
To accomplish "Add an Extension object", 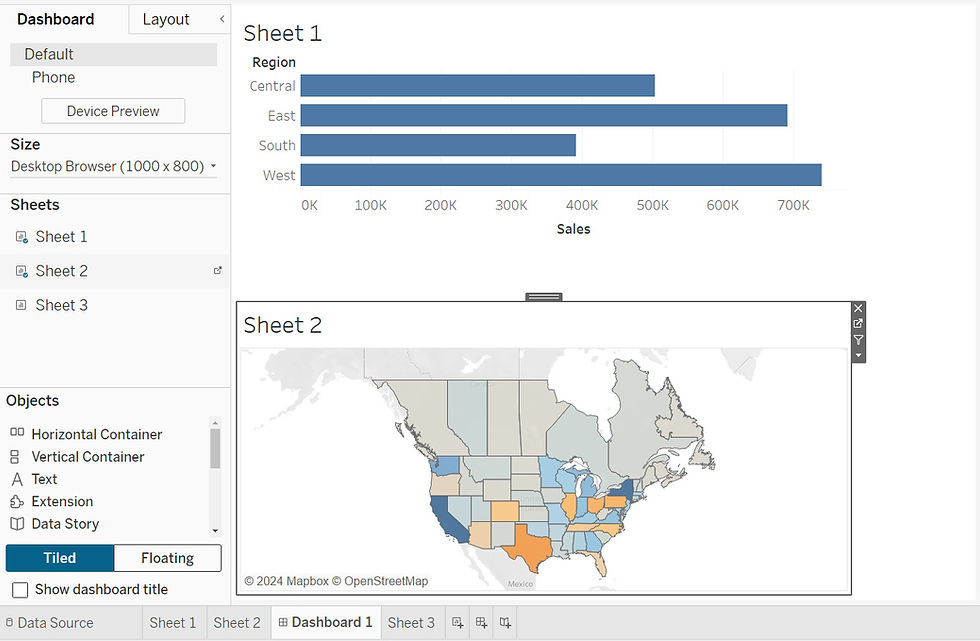I will [x=63, y=501].
